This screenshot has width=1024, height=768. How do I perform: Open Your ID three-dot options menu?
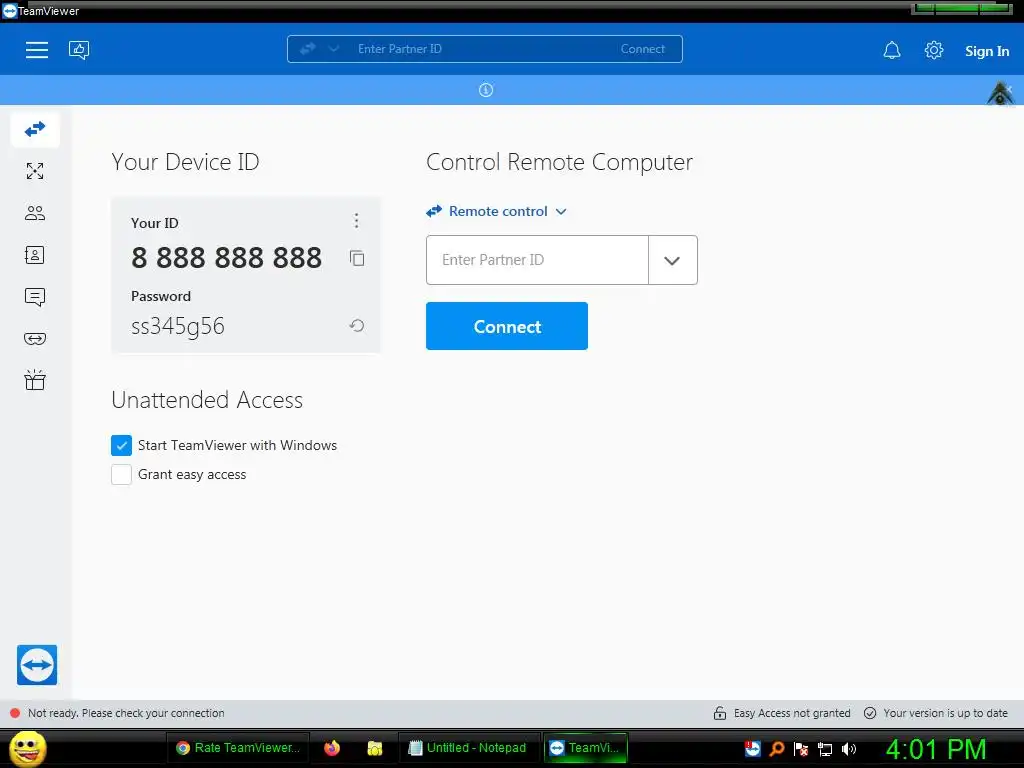(x=357, y=221)
